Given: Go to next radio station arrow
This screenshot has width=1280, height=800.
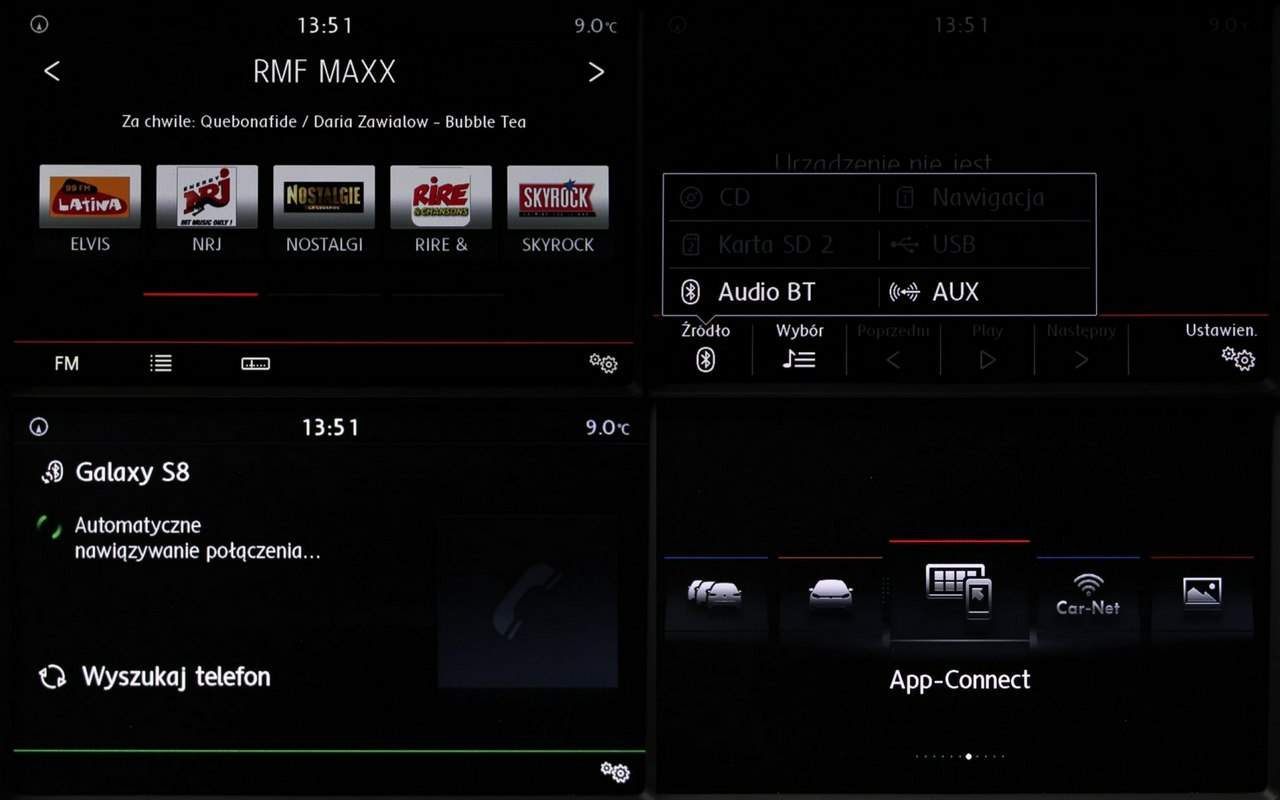Looking at the screenshot, I should 596,72.
